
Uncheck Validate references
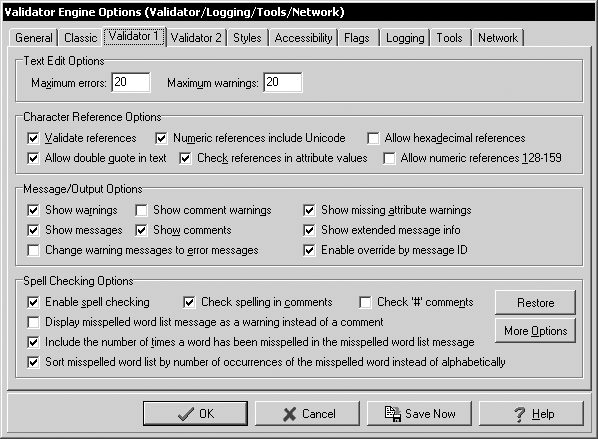click(x=33, y=138)
